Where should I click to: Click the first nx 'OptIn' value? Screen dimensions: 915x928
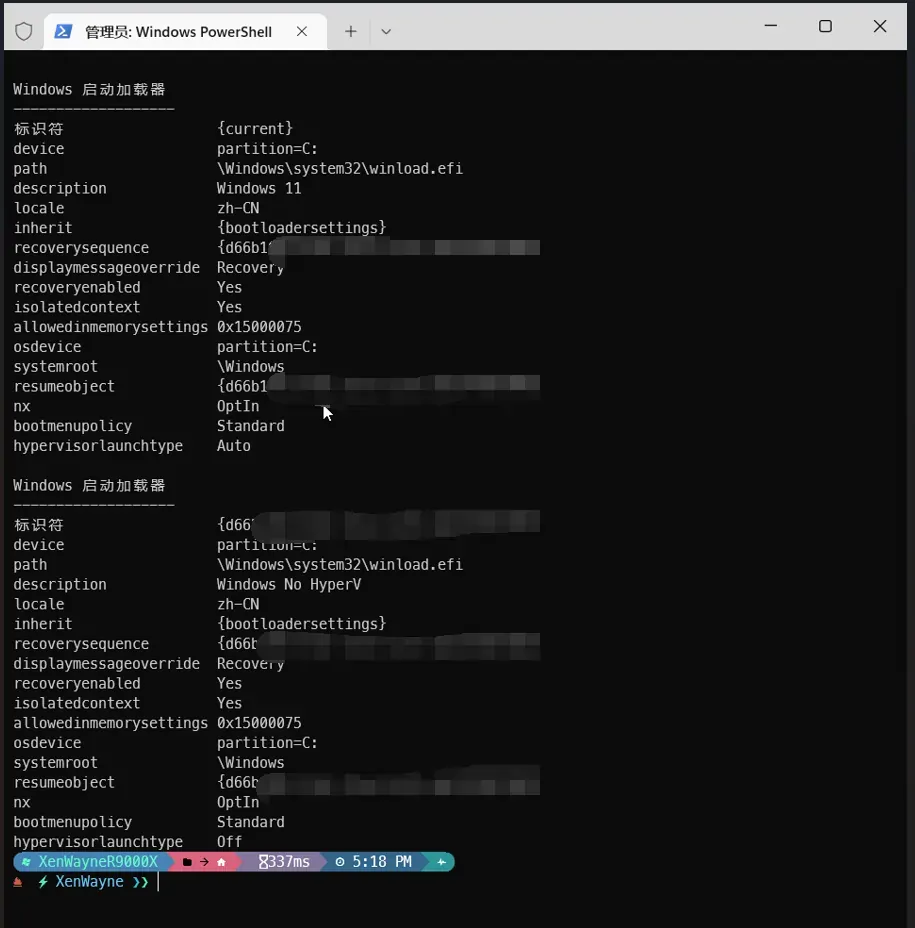pyautogui.click(x=238, y=407)
